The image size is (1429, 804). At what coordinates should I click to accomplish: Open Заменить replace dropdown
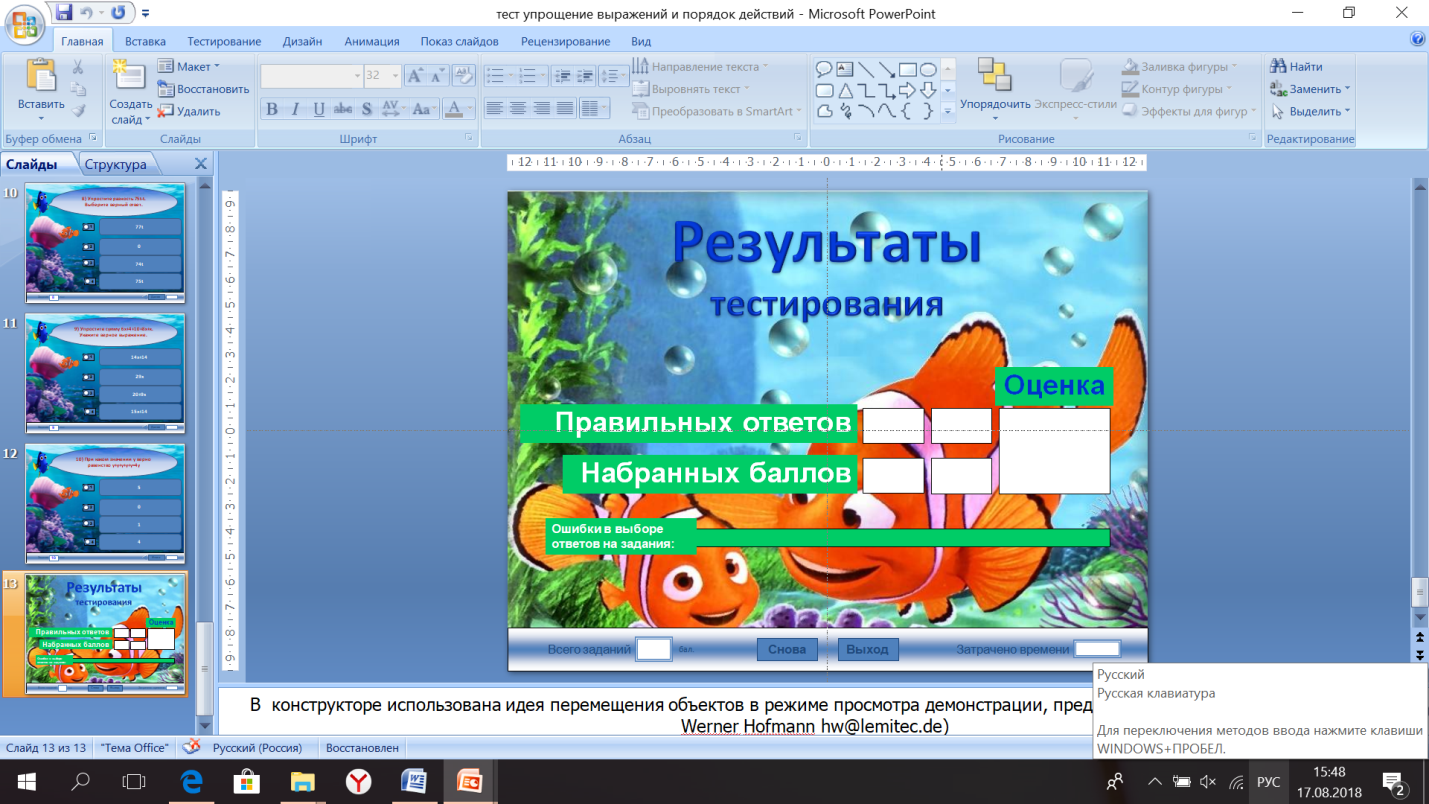(1311, 89)
